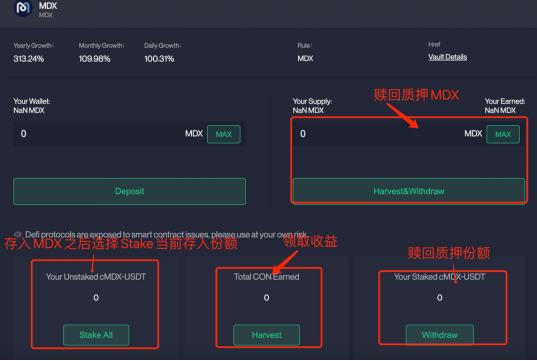Click the Your Wallet NaN MDX balance

(29, 110)
